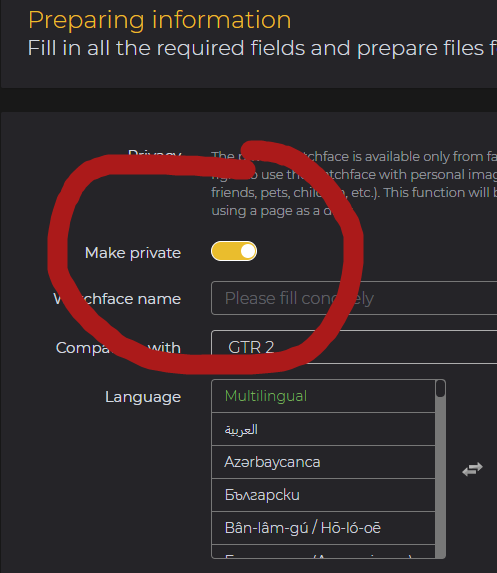The width and height of the screenshot is (497, 573).
Task: Choose Azərbaycanca from the language list
Action: (323, 462)
